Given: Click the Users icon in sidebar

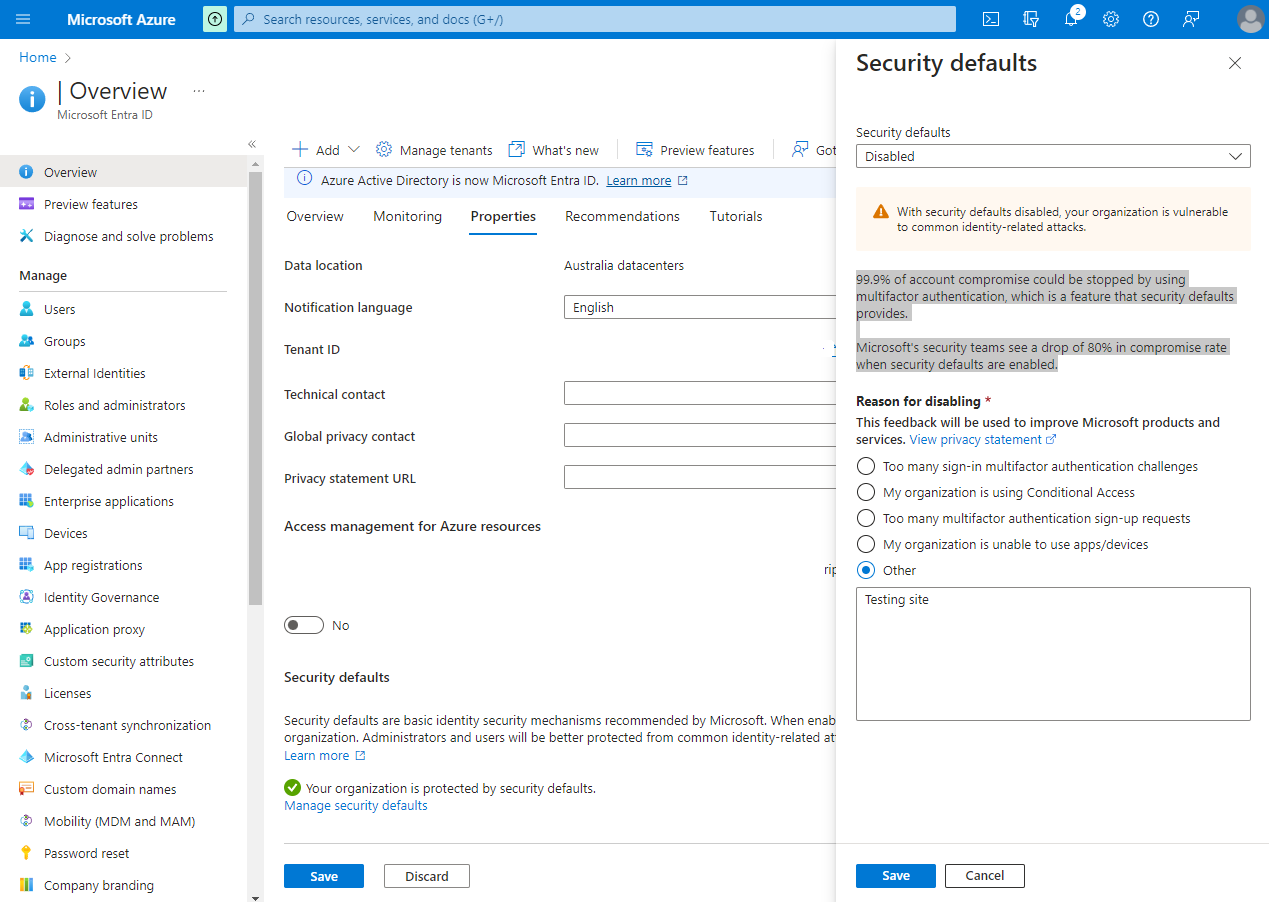Looking at the screenshot, I should click(x=27, y=309).
